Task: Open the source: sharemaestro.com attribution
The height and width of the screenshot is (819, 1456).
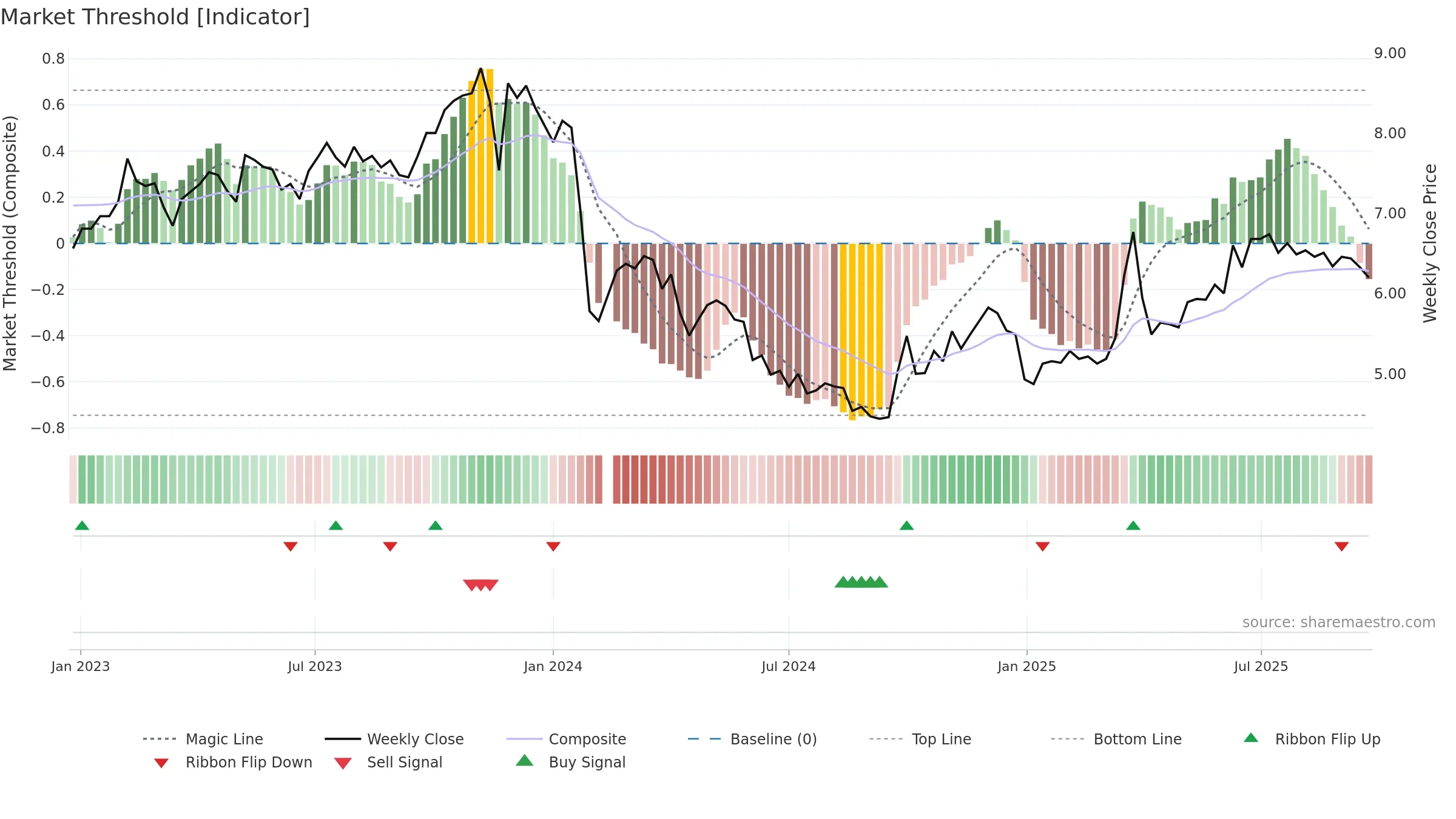Action: [1339, 622]
